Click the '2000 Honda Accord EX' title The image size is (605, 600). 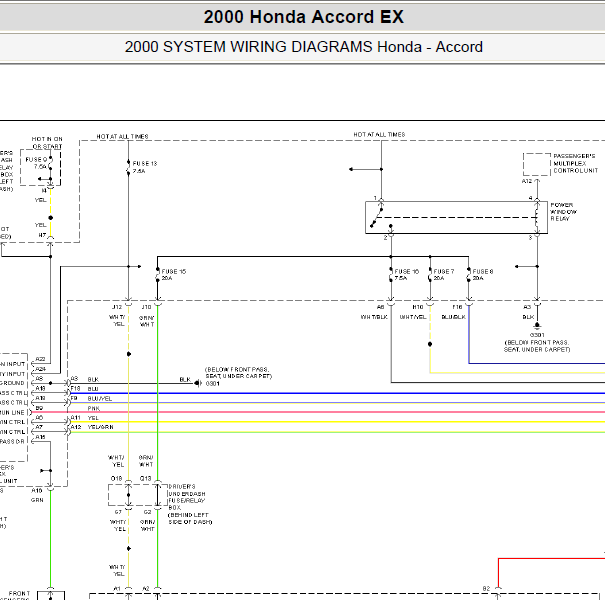303,17
